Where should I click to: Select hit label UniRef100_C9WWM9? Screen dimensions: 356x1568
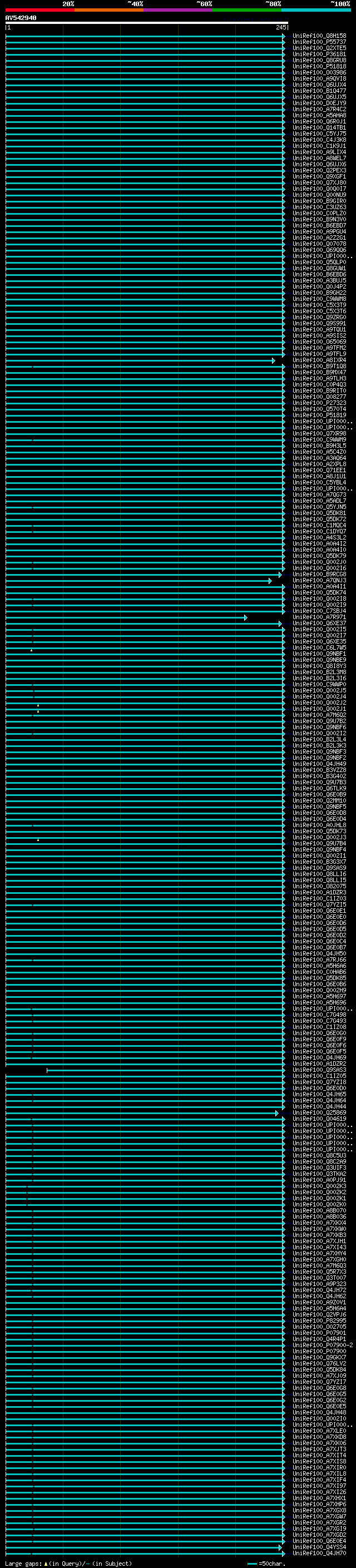click(x=319, y=440)
